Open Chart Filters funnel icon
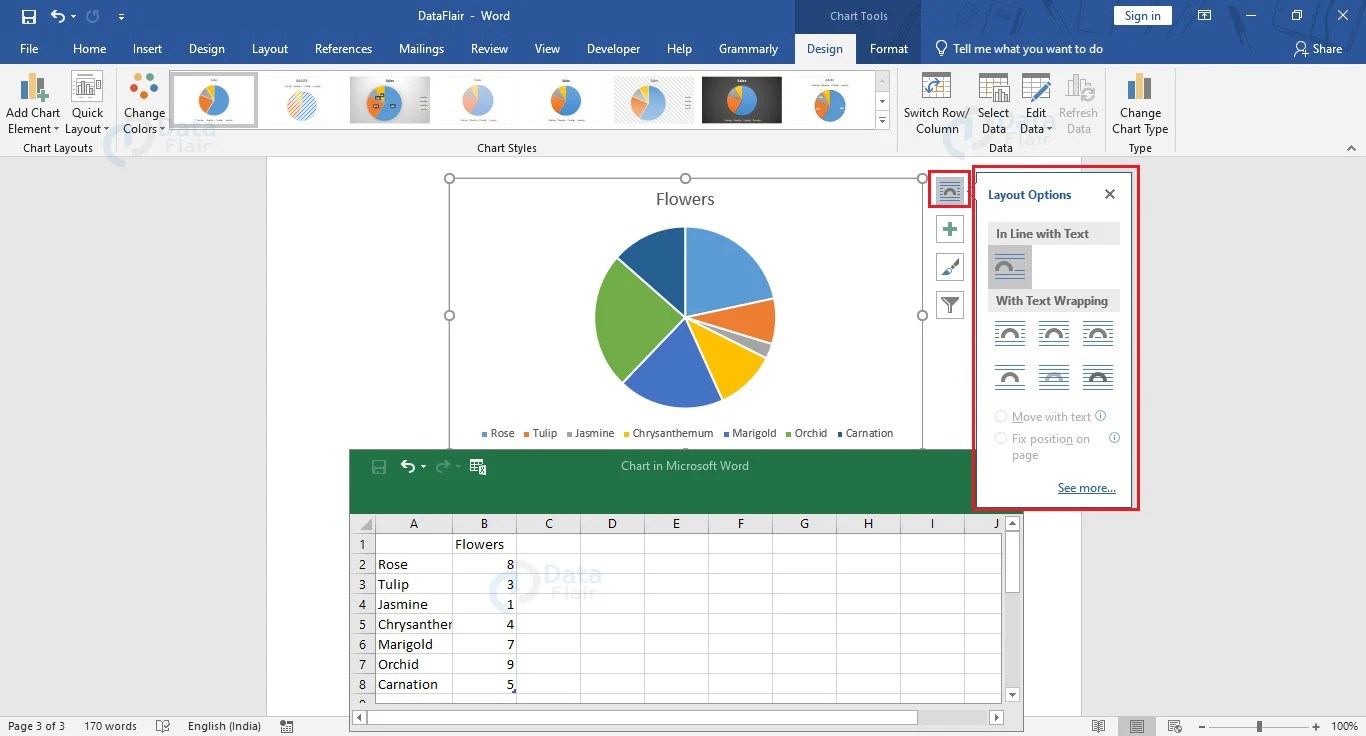The width and height of the screenshot is (1366, 736). pyautogui.click(x=949, y=304)
